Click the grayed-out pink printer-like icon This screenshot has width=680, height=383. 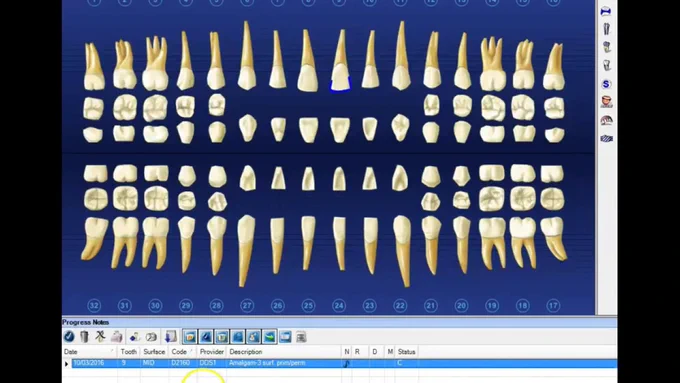(x=117, y=337)
